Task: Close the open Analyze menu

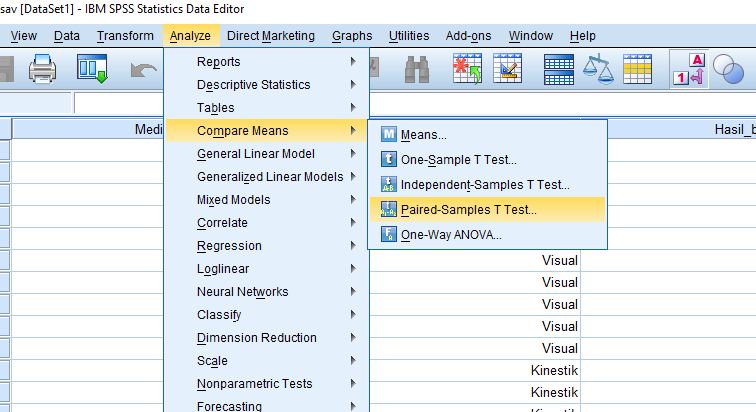Action: click(190, 36)
